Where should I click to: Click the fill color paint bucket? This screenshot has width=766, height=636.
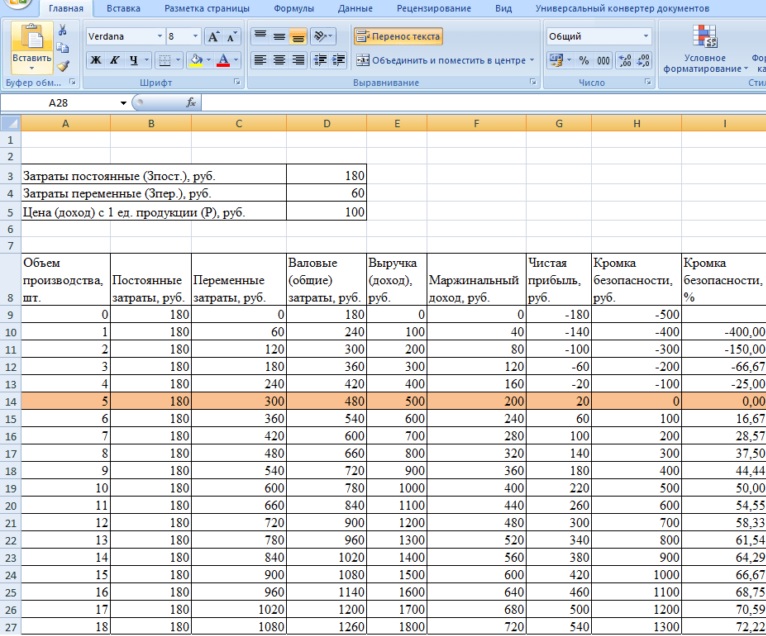pos(196,60)
